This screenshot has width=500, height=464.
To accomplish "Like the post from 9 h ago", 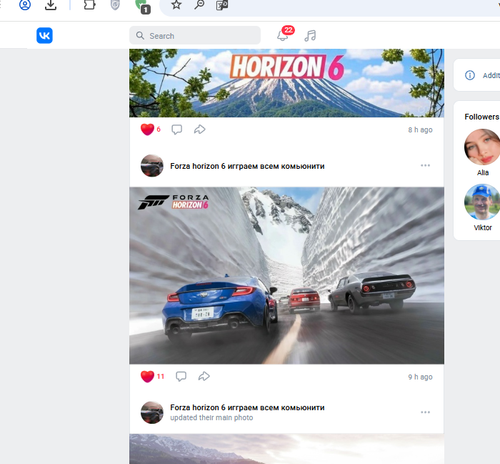I will [x=147, y=376].
